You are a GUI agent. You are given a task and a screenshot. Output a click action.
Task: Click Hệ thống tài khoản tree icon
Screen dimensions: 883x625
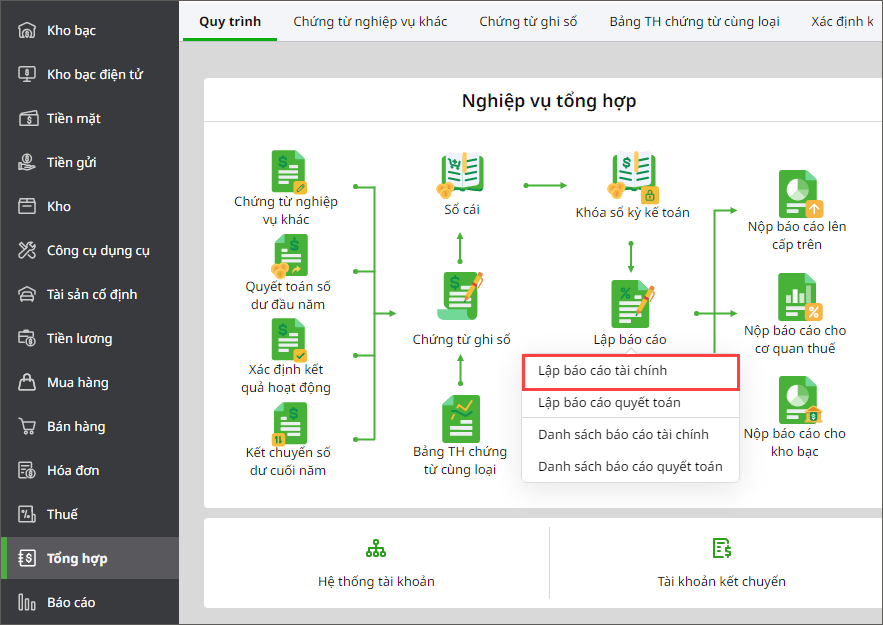pos(376,548)
